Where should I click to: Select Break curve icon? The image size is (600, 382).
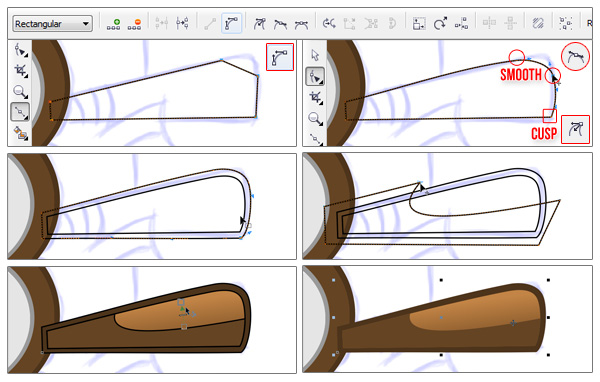point(182,23)
